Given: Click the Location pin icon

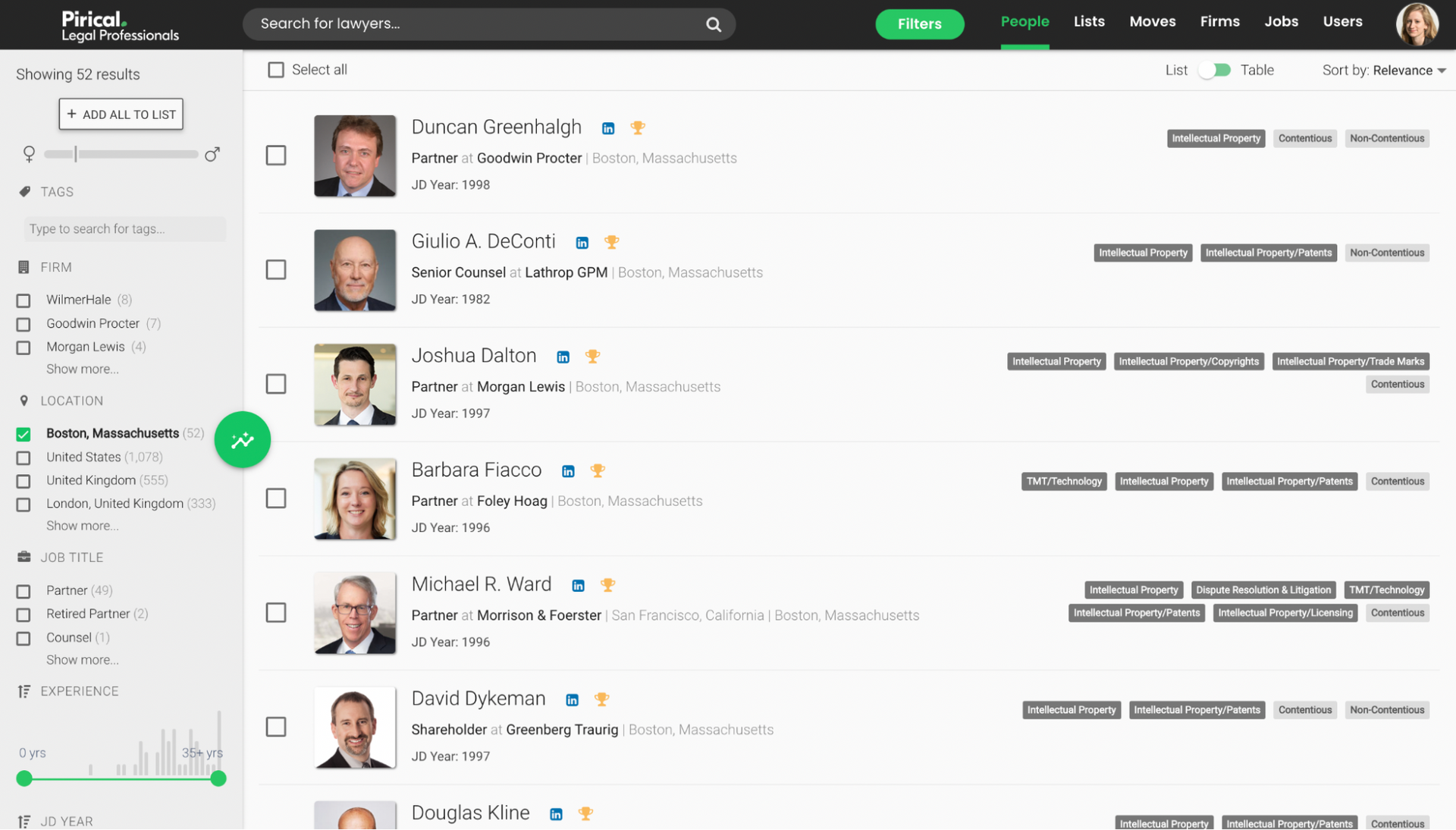Looking at the screenshot, I should [24, 401].
